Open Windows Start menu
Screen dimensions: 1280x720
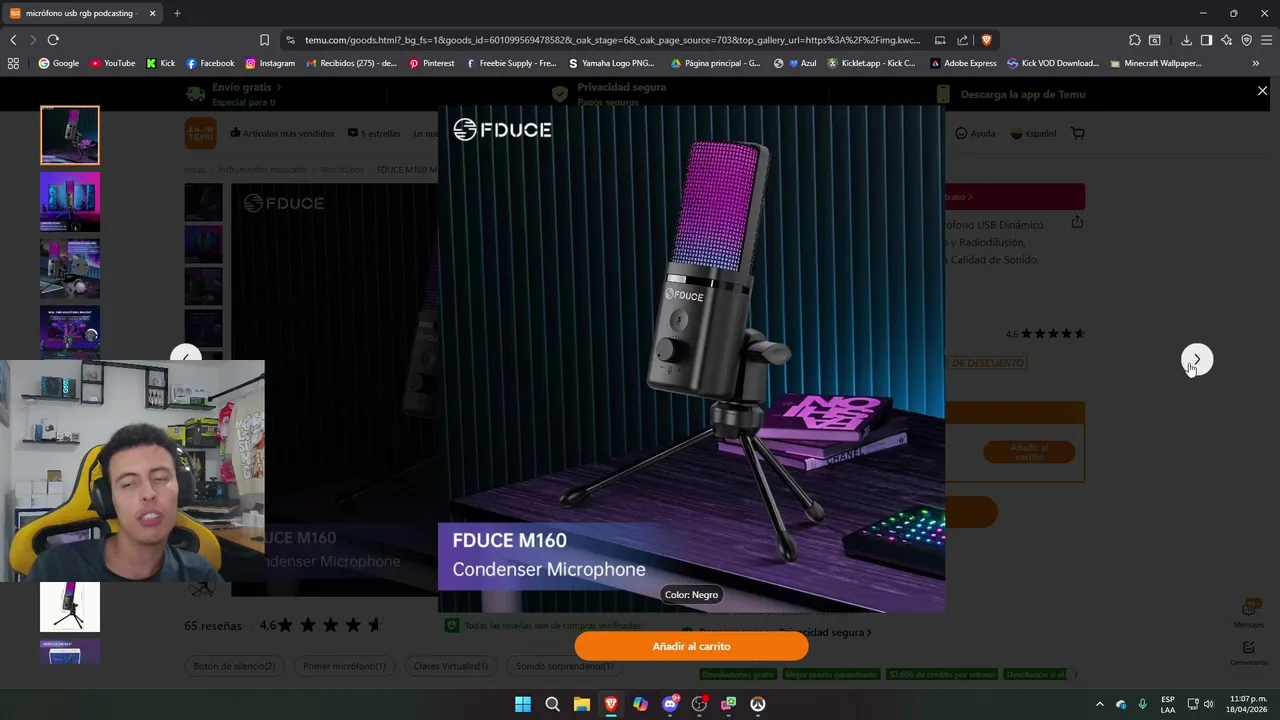pos(523,704)
